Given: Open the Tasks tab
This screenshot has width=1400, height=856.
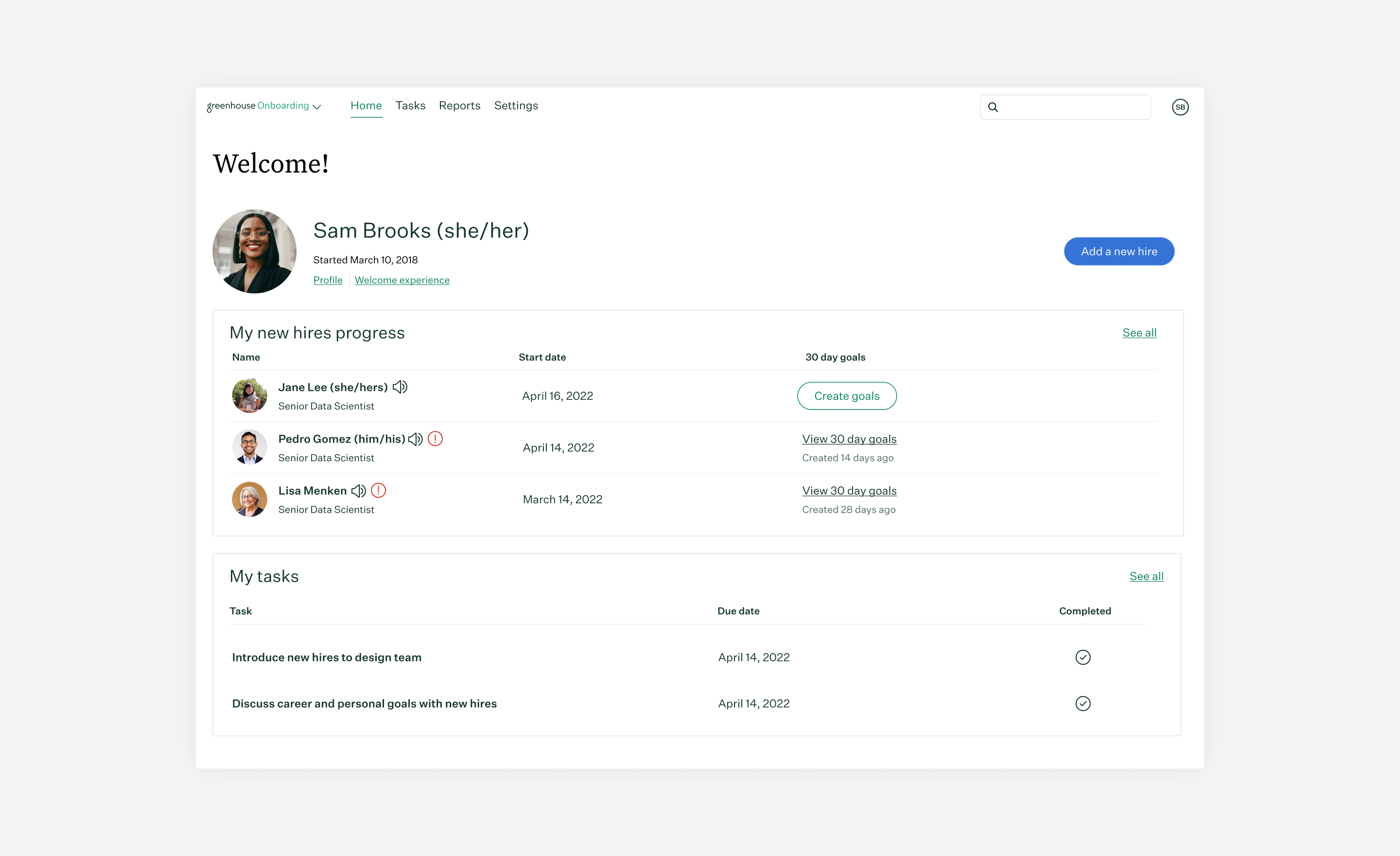Looking at the screenshot, I should (x=410, y=106).
